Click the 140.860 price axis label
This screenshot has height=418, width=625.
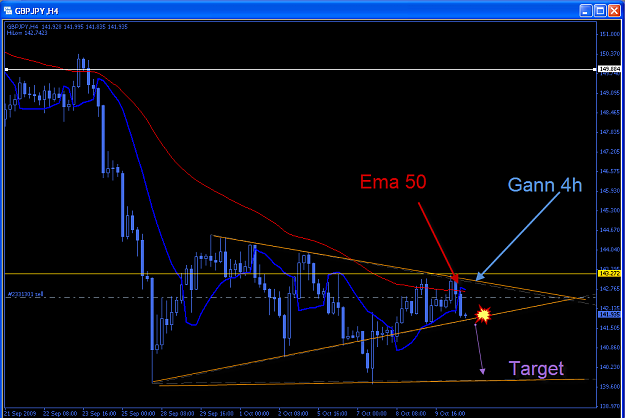[x=610, y=347]
